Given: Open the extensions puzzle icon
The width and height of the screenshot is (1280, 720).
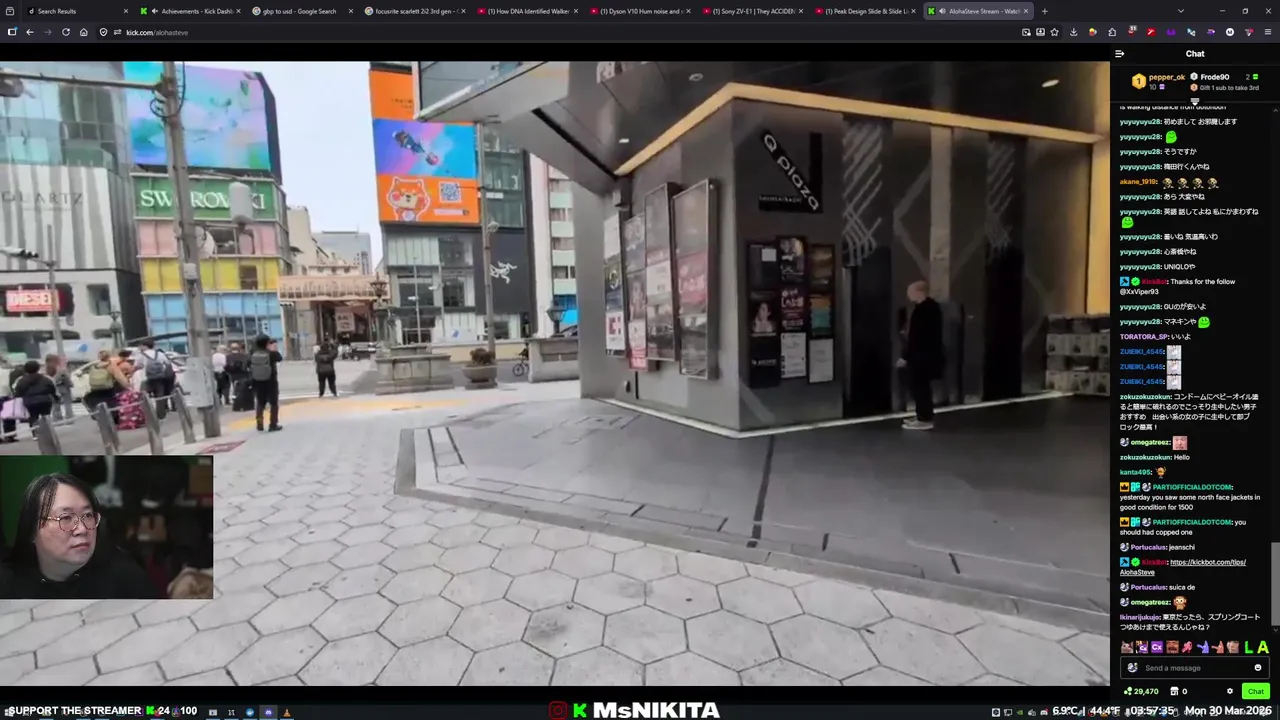Looking at the screenshot, I should [x=1111, y=32].
